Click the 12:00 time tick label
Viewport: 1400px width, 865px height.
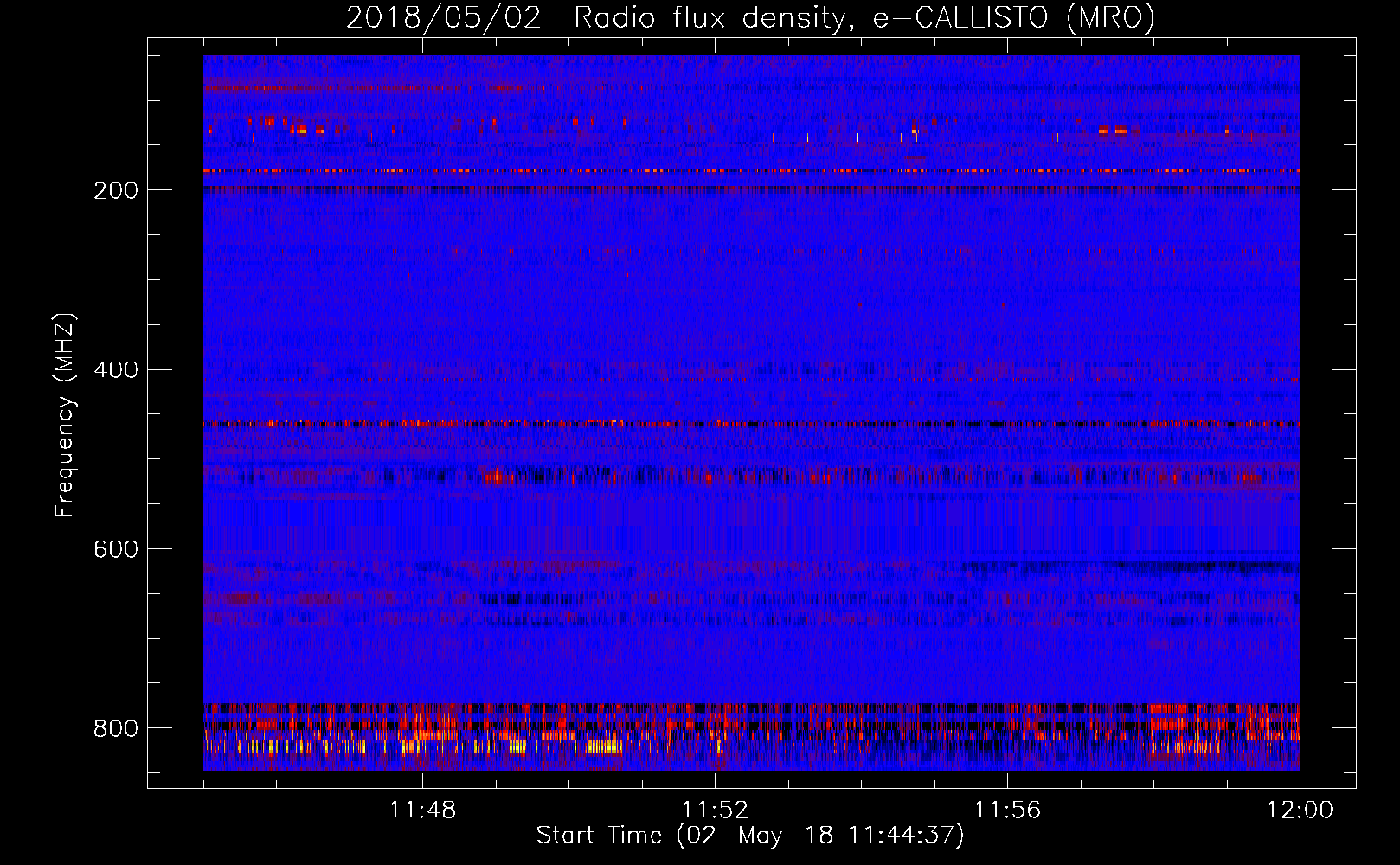pyautogui.click(x=1300, y=811)
